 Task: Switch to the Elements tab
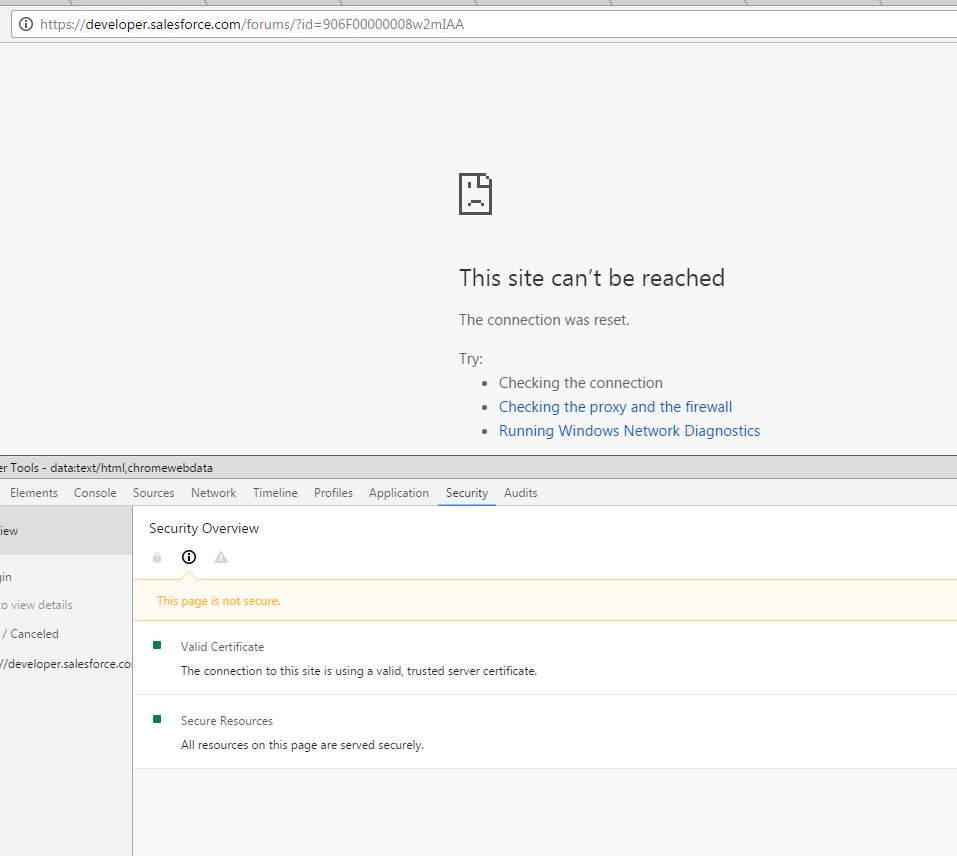tap(34, 493)
